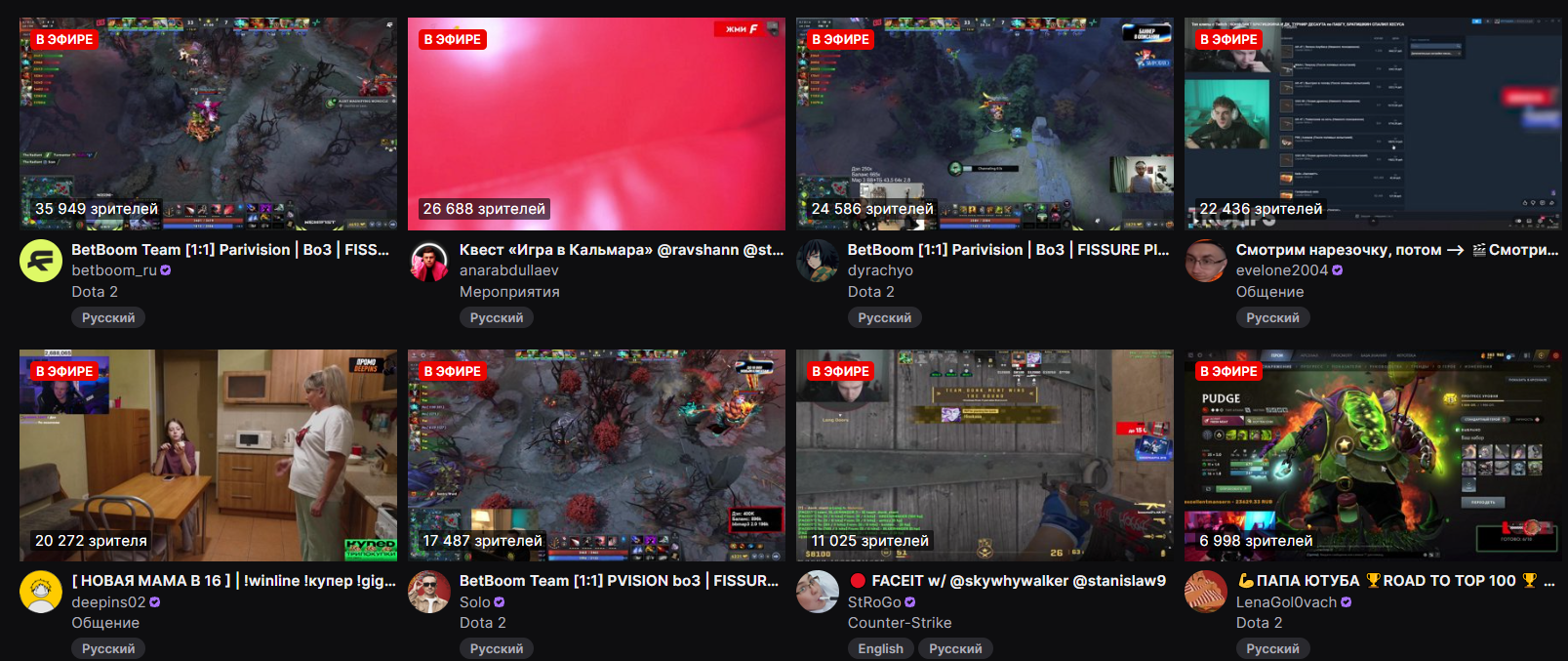Open LenaGol0vach channel avatar
Screen dimensions: 1568x661
1206,592
